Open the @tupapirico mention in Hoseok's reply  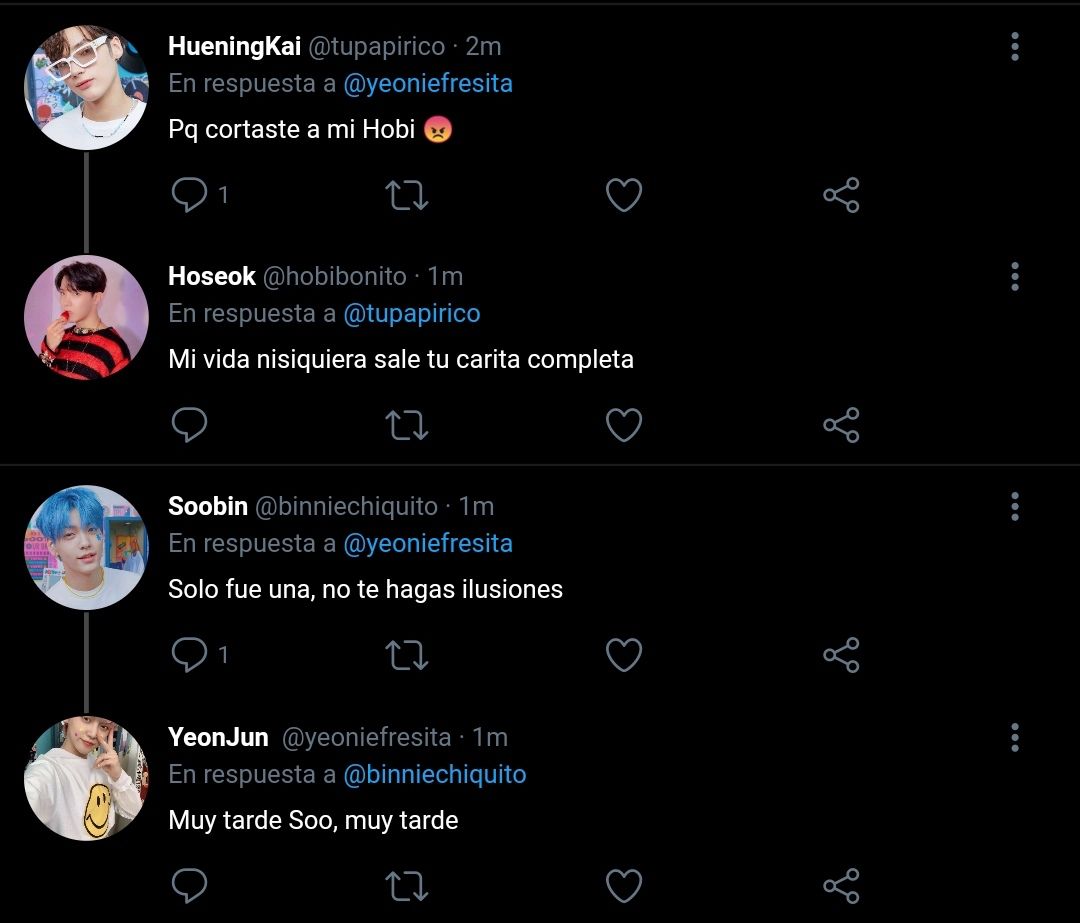point(412,314)
